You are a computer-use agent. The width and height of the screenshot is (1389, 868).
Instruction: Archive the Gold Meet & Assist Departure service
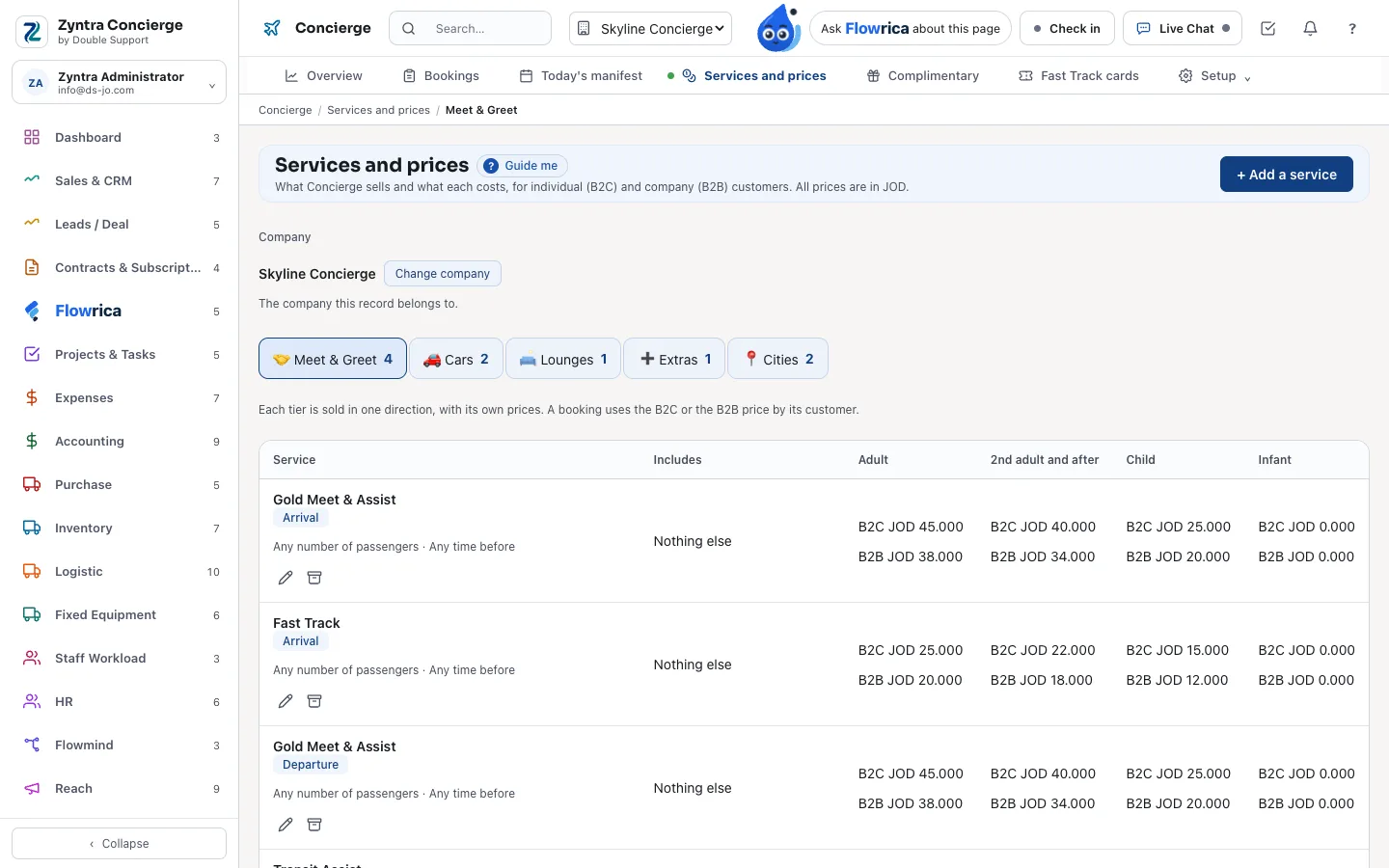[x=314, y=825]
